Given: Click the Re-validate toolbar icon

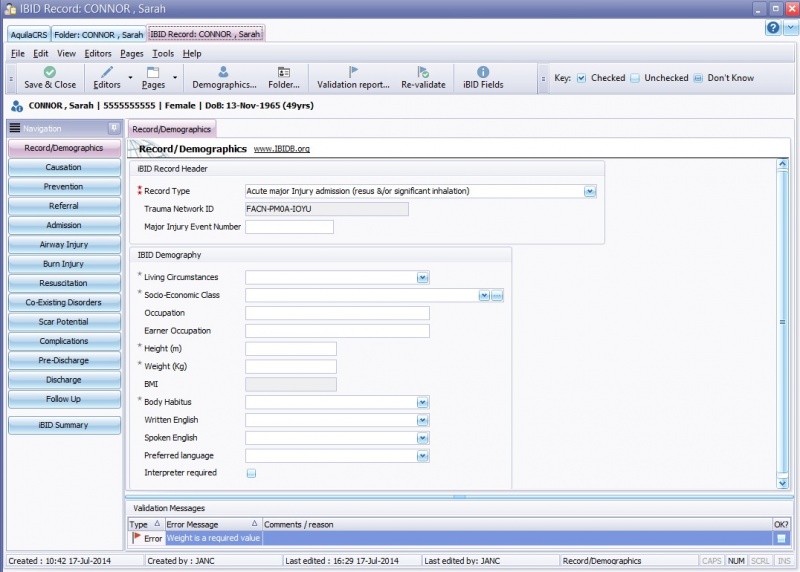Looking at the screenshot, I should click(423, 73).
